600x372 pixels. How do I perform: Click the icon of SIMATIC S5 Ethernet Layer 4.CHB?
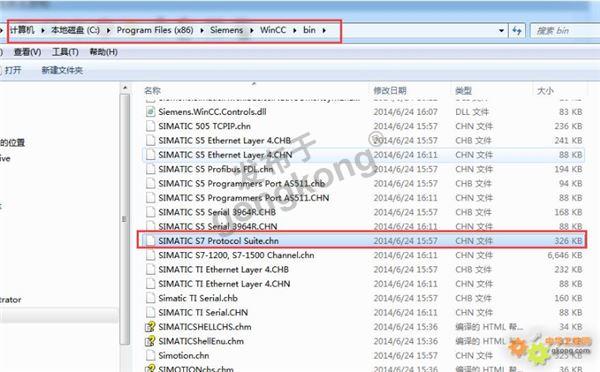pos(151,140)
